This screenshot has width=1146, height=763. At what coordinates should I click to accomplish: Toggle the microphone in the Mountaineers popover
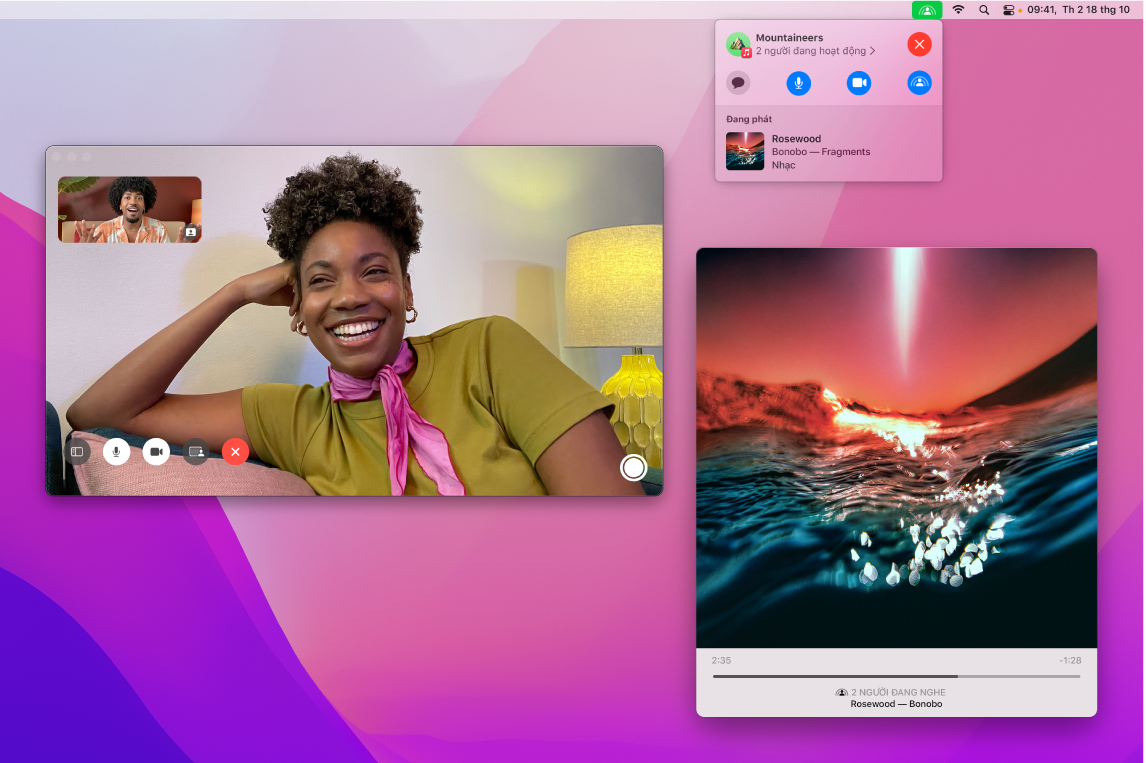pyautogui.click(x=798, y=83)
